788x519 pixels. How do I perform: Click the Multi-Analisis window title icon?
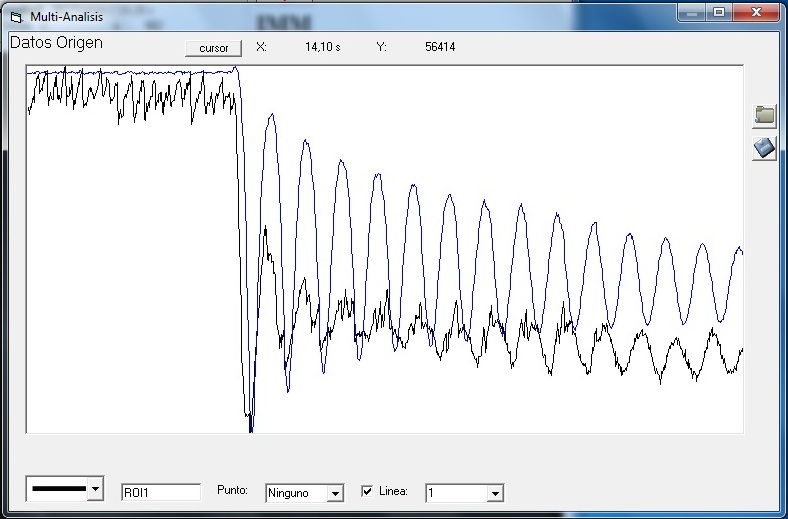15,17
